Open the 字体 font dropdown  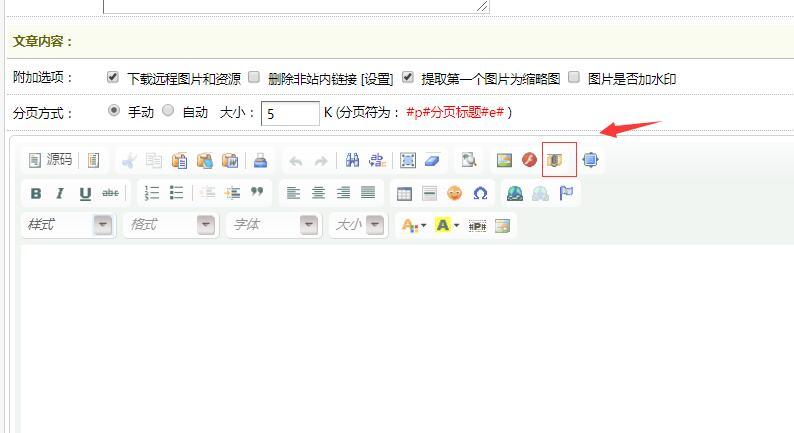[274, 225]
